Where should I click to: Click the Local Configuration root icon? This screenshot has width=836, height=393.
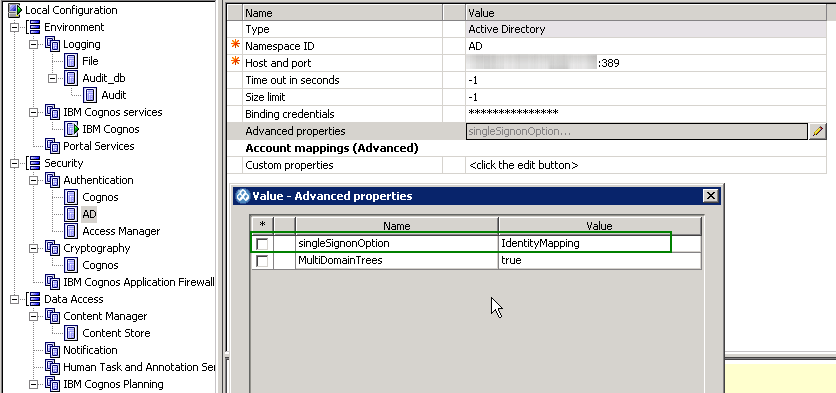point(15,10)
